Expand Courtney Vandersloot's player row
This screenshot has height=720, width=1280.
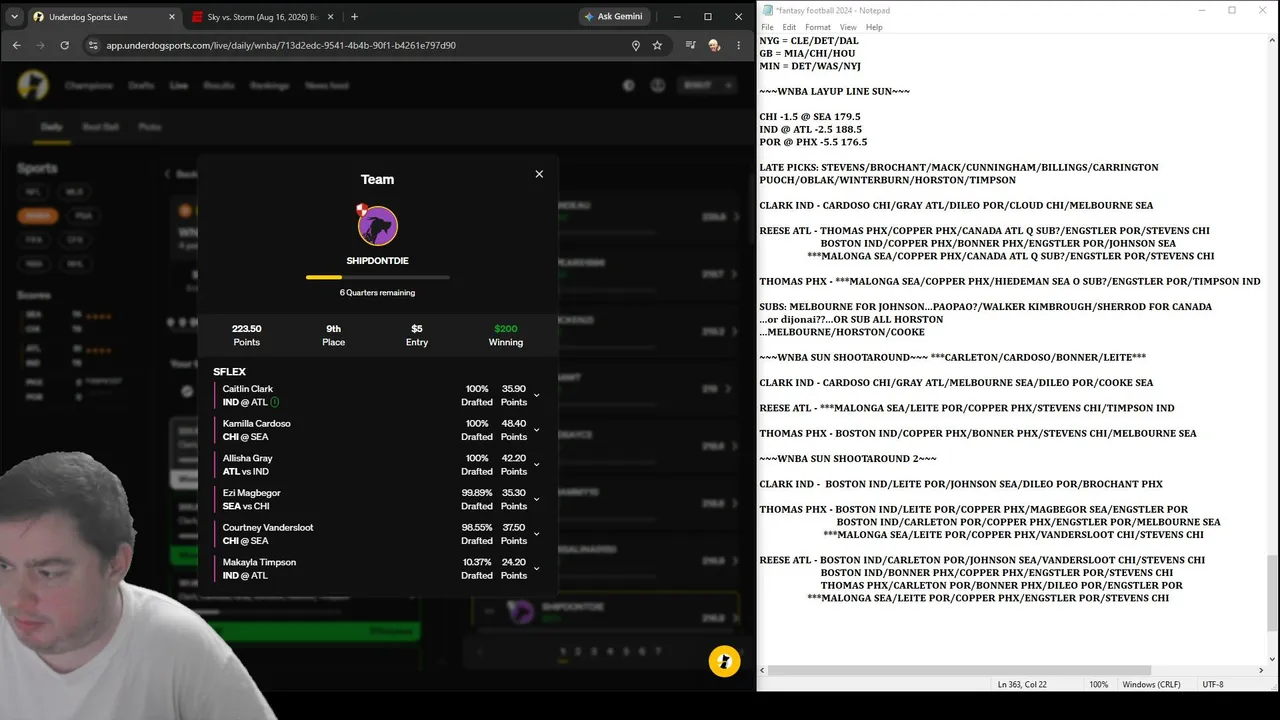pyautogui.click(x=536, y=534)
